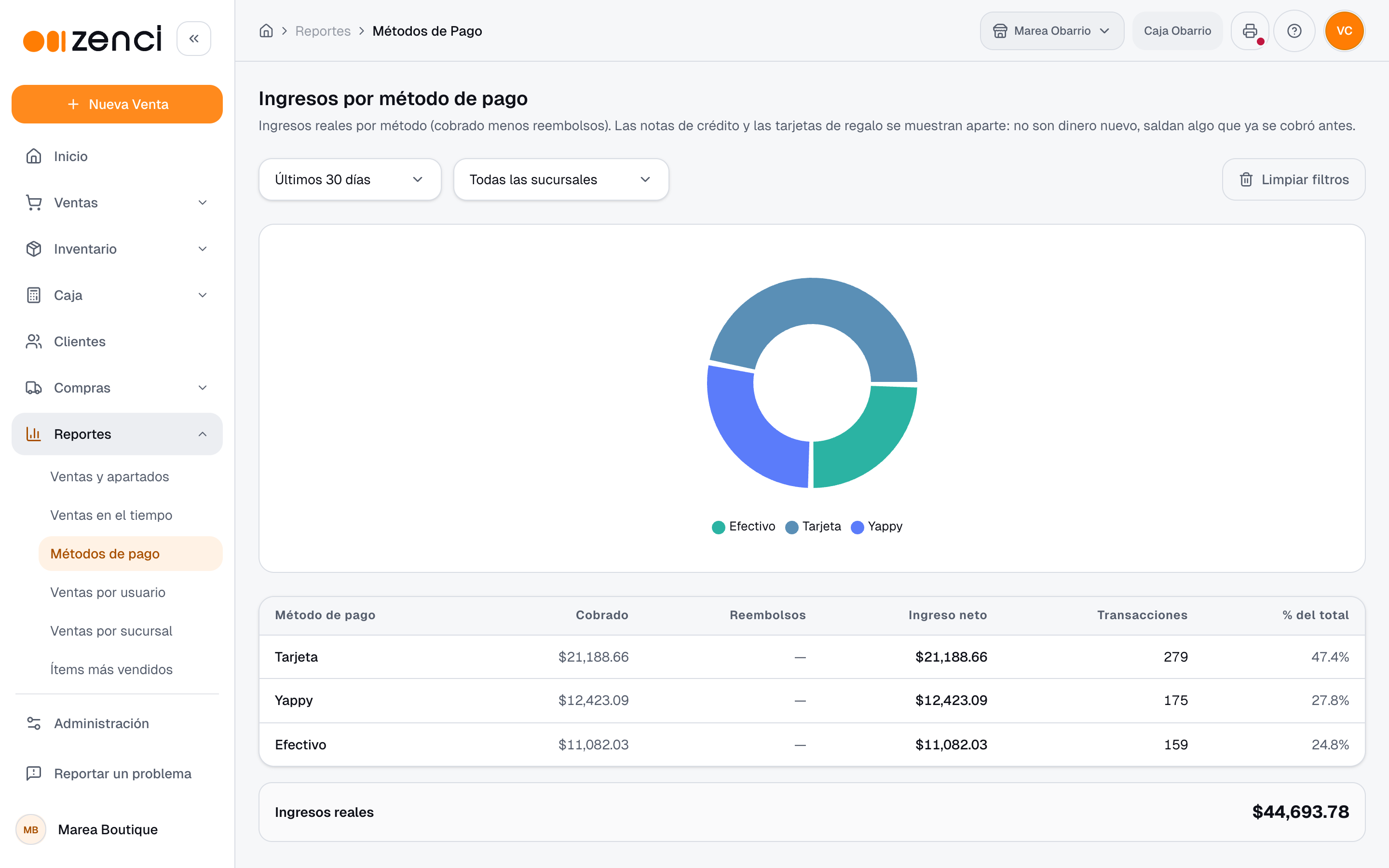This screenshot has width=1389, height=868.
Task: Open the printer icon in the top bar
Action: [x=1250, y=31]
